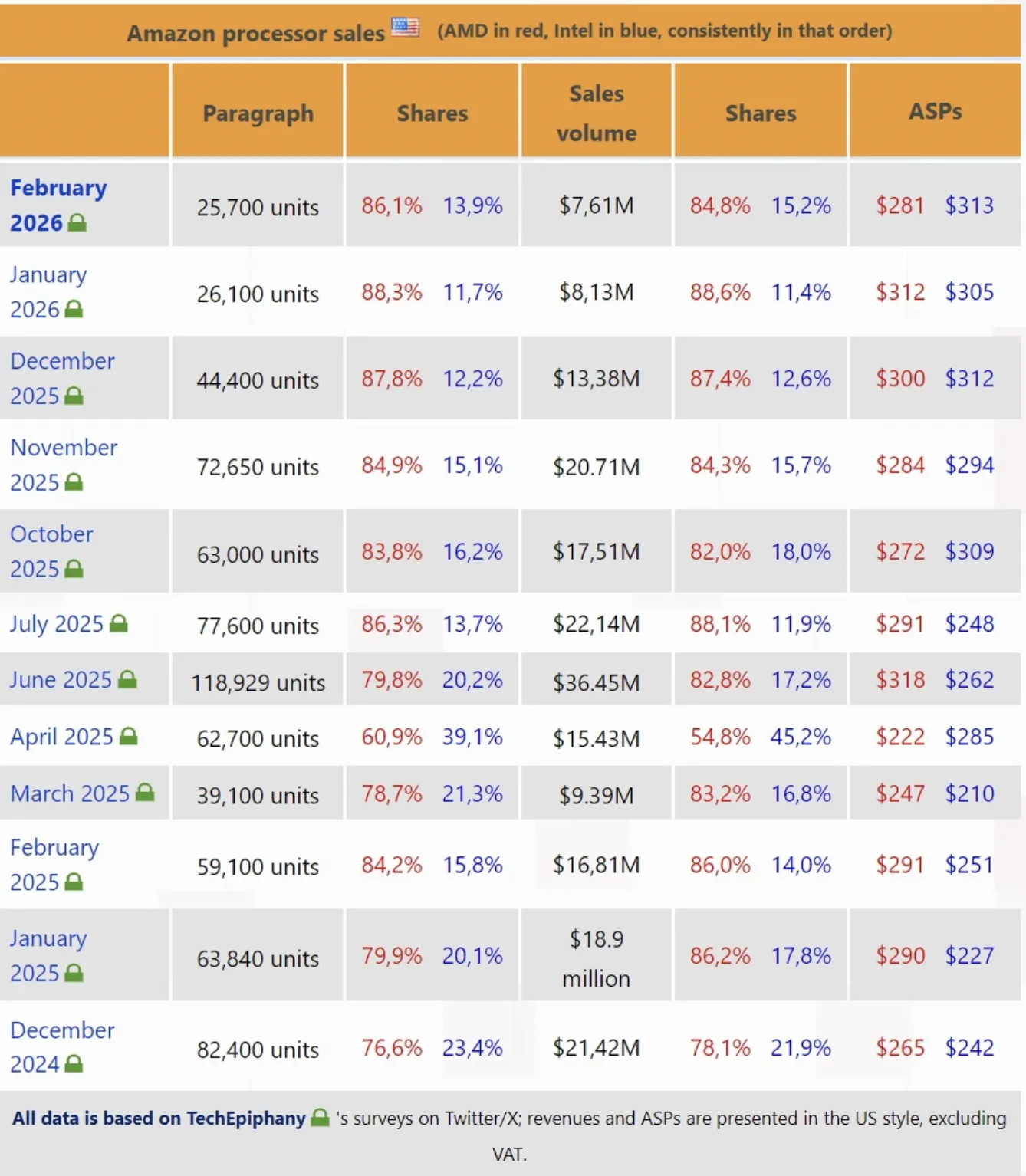Click the padlock beside December 2024
Image resolution: width=1026 pixels, height=1176 pixels.
point(74,1066)
